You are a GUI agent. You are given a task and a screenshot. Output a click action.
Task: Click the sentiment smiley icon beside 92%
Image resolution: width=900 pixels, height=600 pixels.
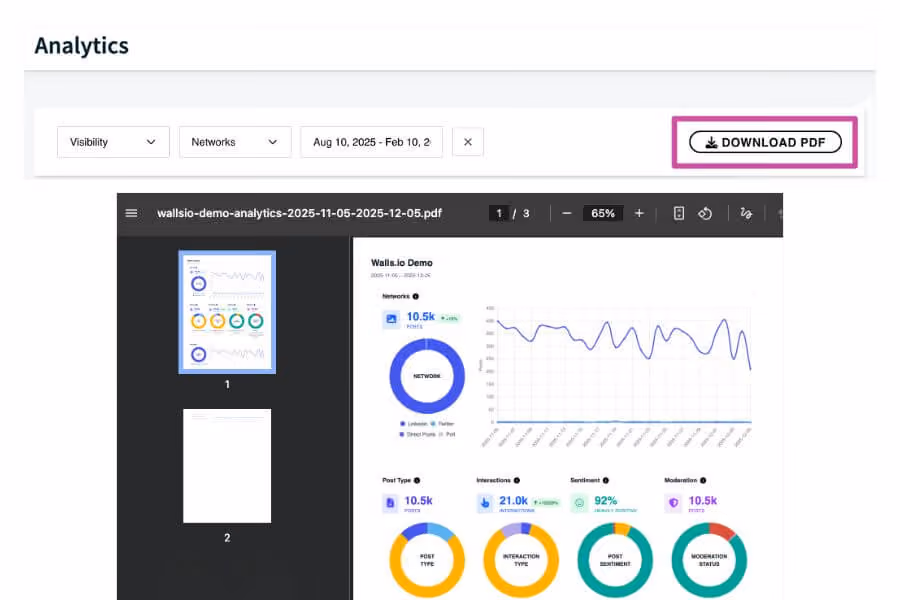579,503
